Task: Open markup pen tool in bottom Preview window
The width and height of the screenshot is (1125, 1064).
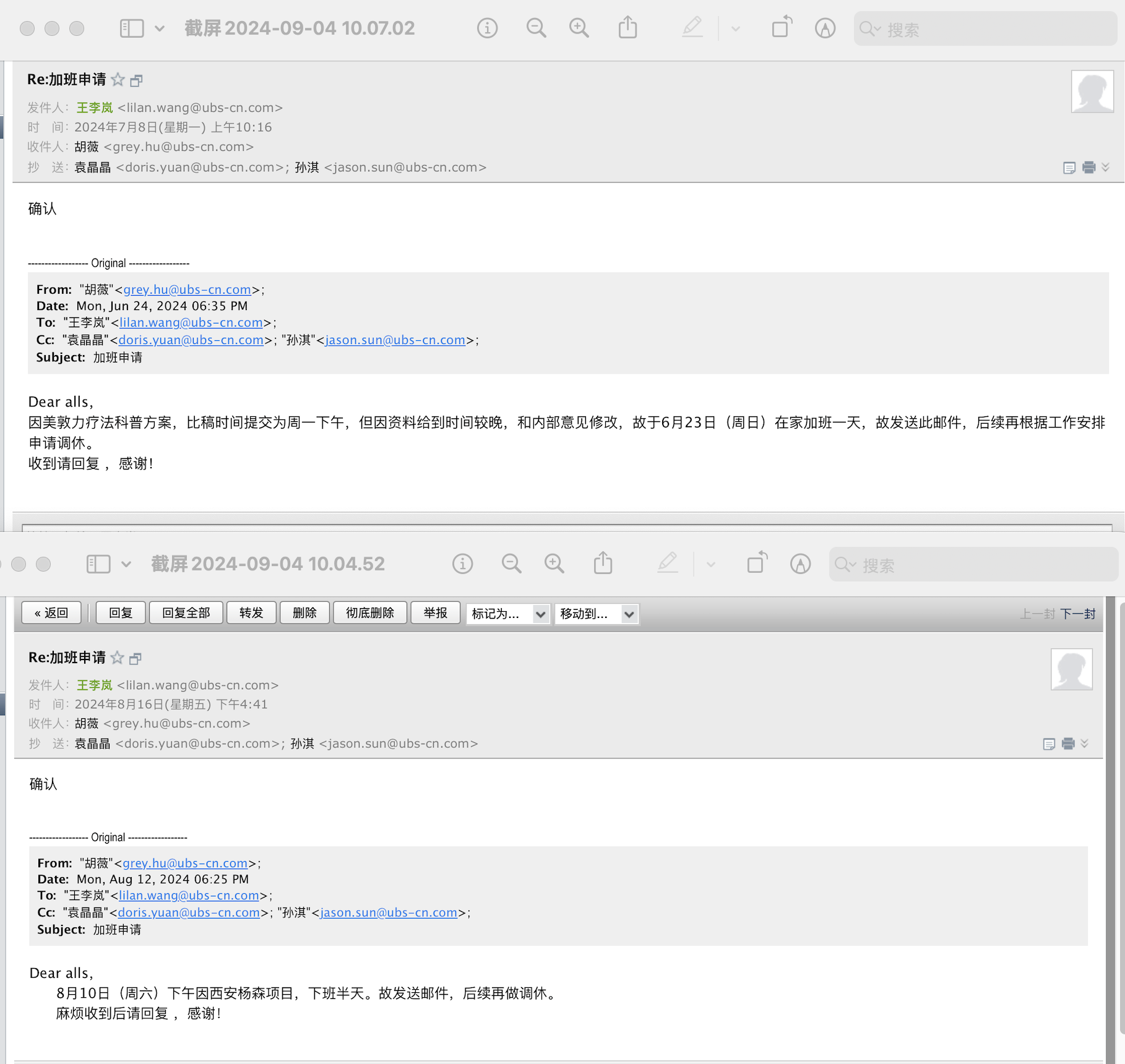Action: click(x=668, y=564)
